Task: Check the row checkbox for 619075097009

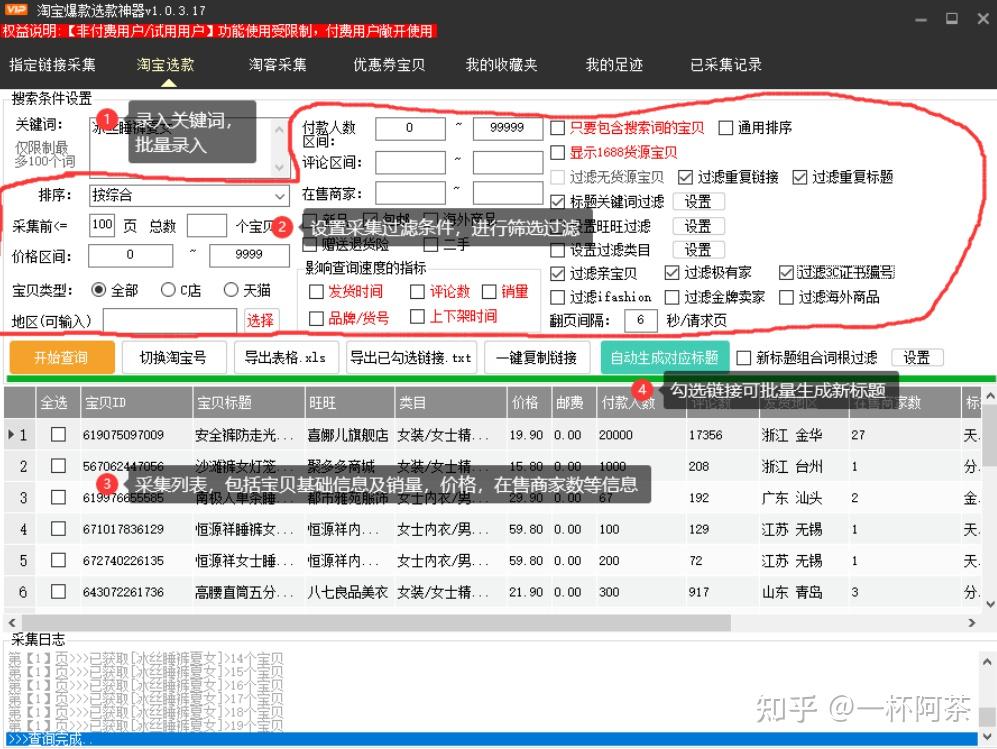Action: 58,435
